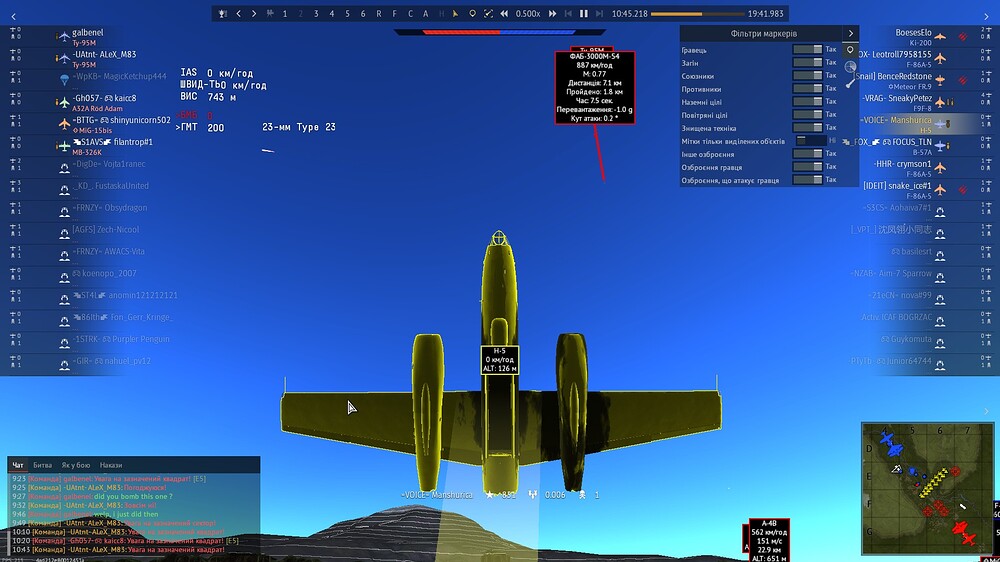Toggle the Противники marker filter
The height and width of the screenshot is (562, 1000).
pos(807,89)
